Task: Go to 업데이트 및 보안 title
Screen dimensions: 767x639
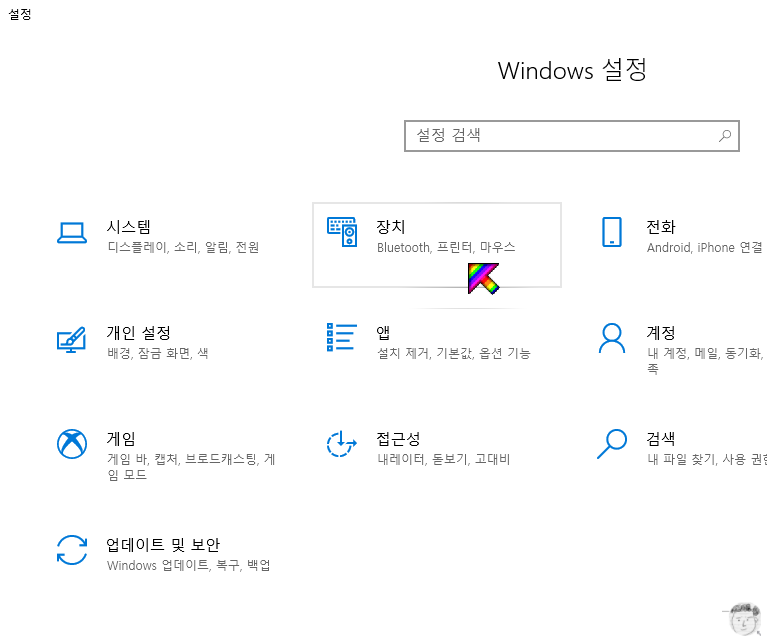Action: [163, 545]
